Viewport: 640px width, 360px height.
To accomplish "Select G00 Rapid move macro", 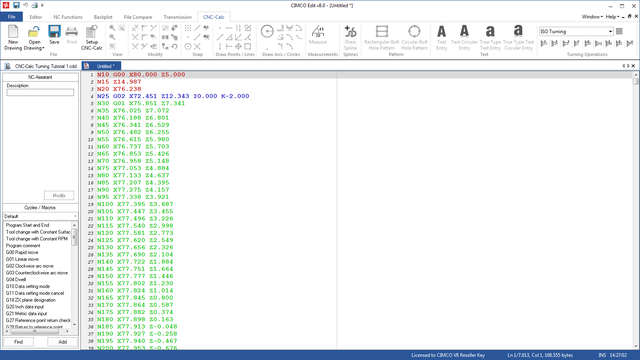I will pos(22,252).
